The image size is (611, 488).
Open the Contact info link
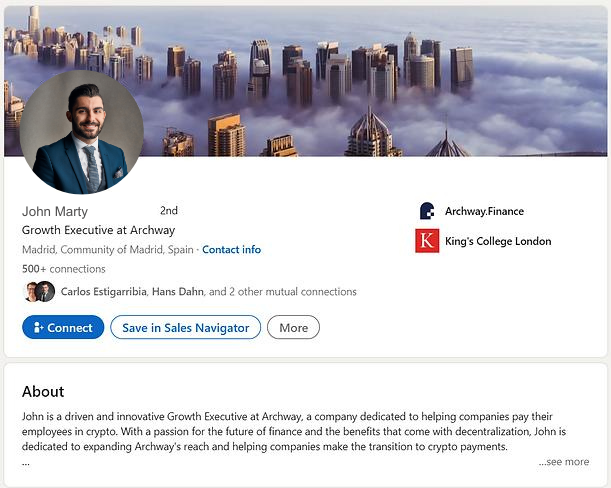coord(231,249)
